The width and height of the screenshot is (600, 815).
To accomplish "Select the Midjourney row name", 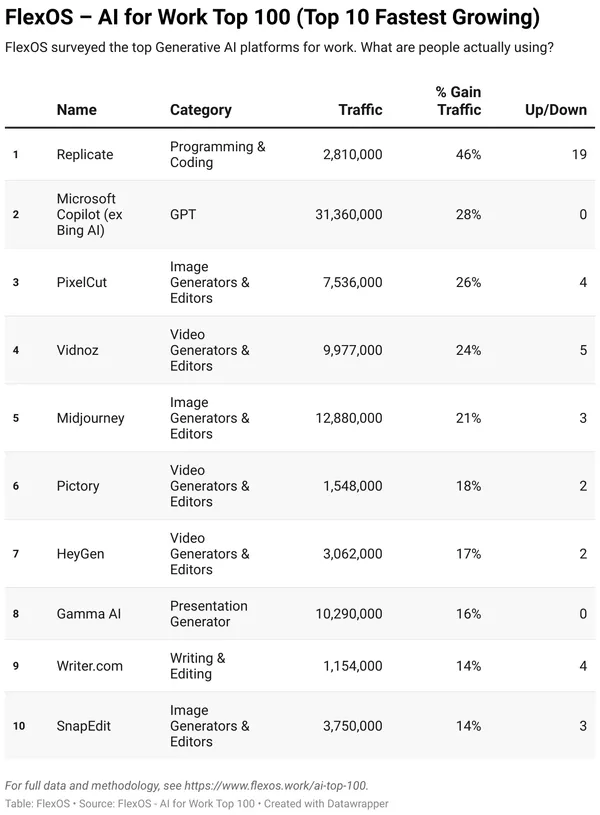I will (x=90, y=418).
